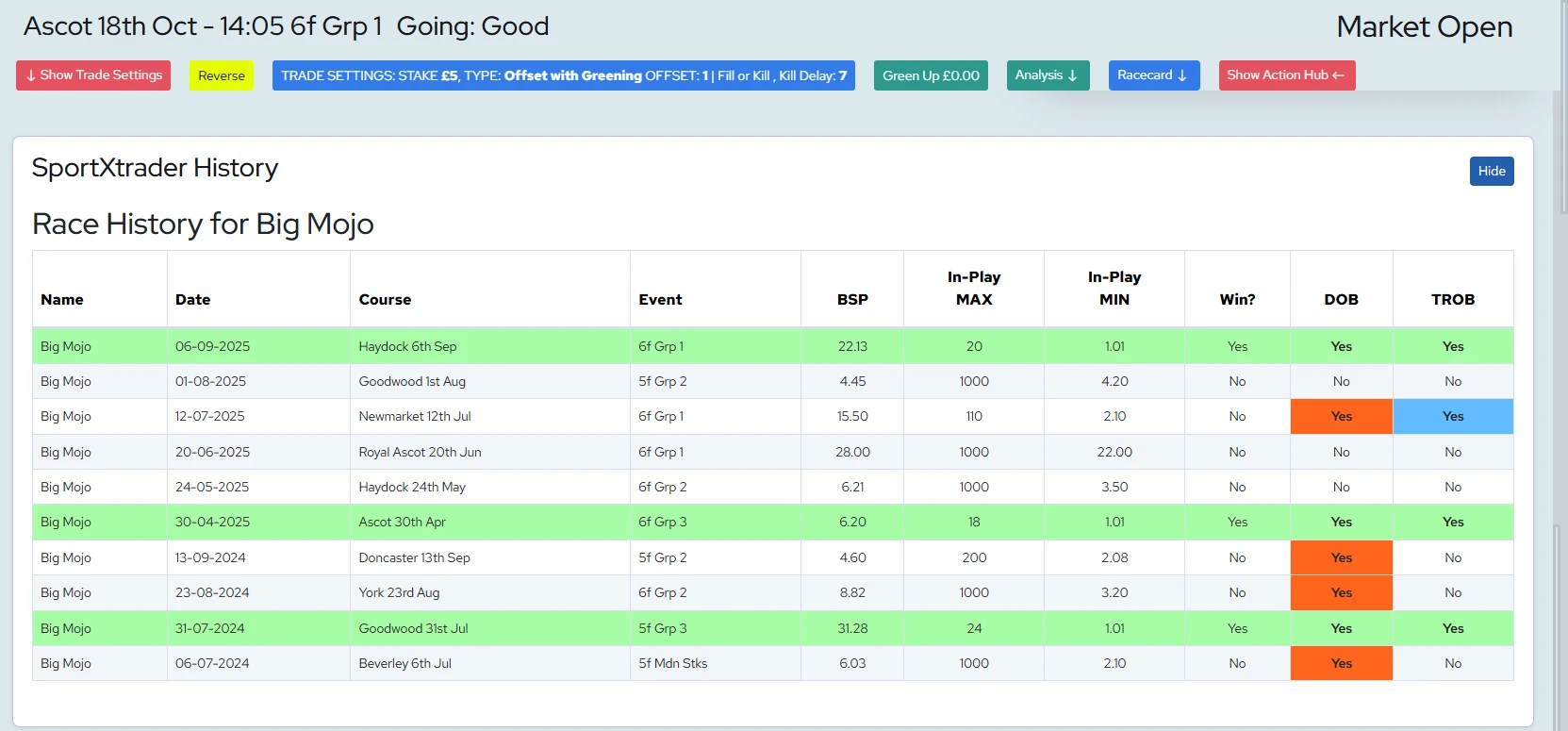Hide the SportXtrader History panel
The image size is (1568, 731).
(x=1491, y=171)
